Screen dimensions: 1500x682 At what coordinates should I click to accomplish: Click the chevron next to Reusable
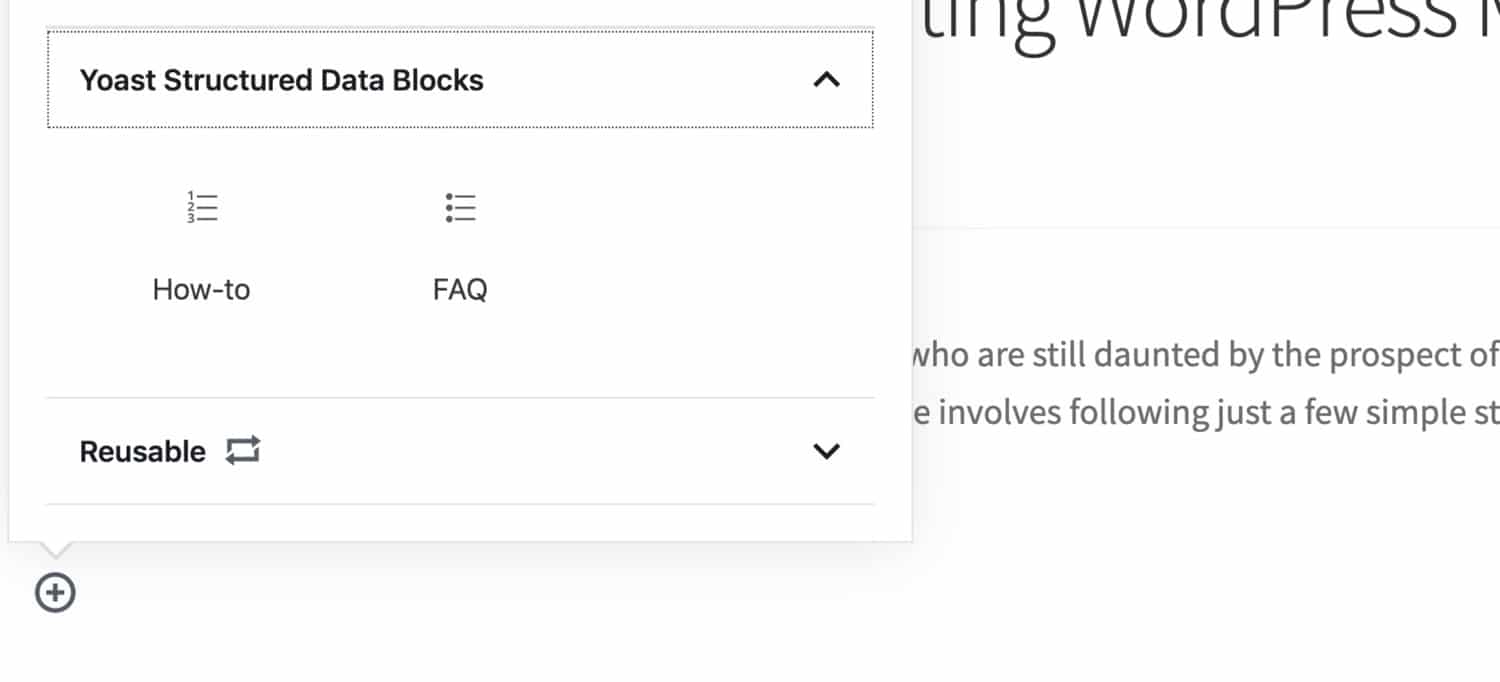click(826, 451)
